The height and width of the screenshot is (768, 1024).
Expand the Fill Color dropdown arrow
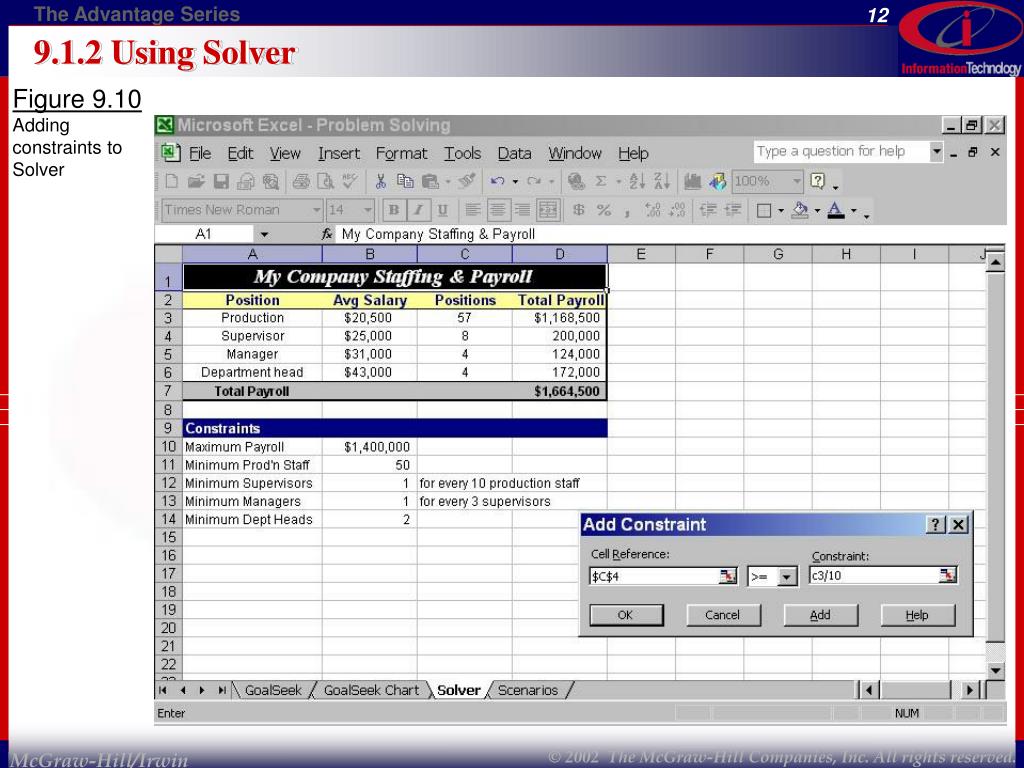tap(817, 211)
